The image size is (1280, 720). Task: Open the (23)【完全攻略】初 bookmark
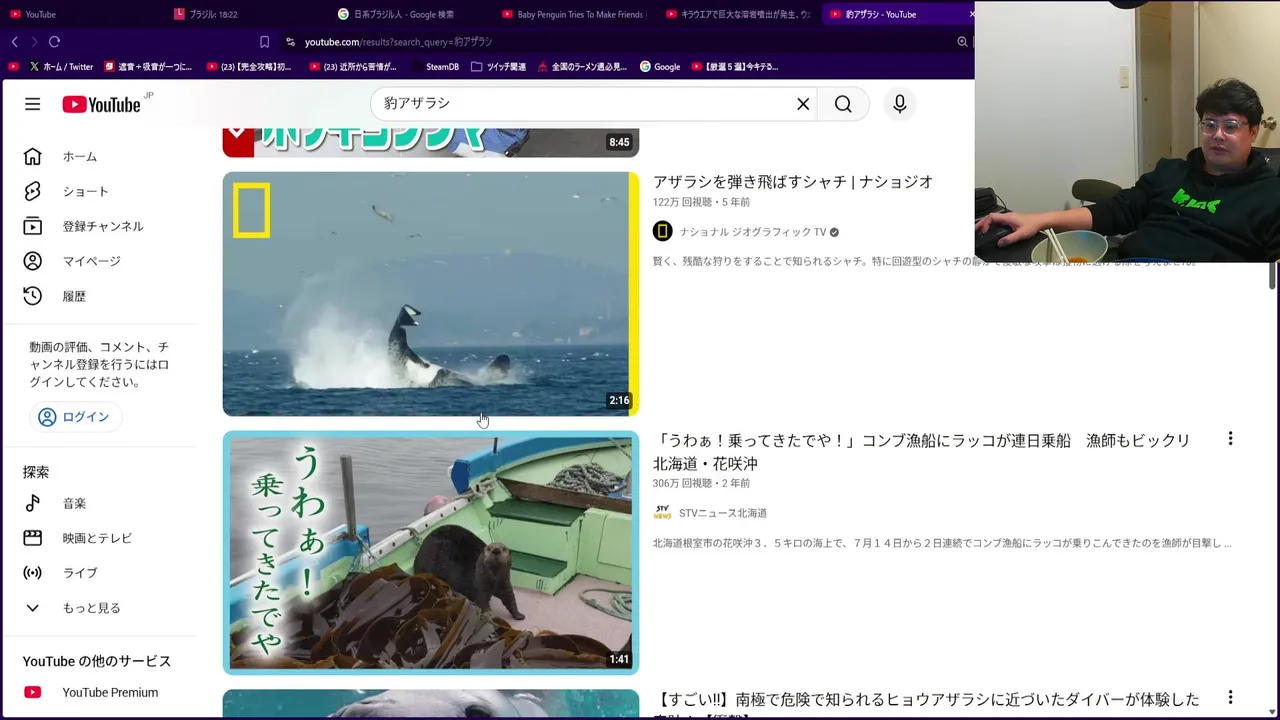point(249,67)
